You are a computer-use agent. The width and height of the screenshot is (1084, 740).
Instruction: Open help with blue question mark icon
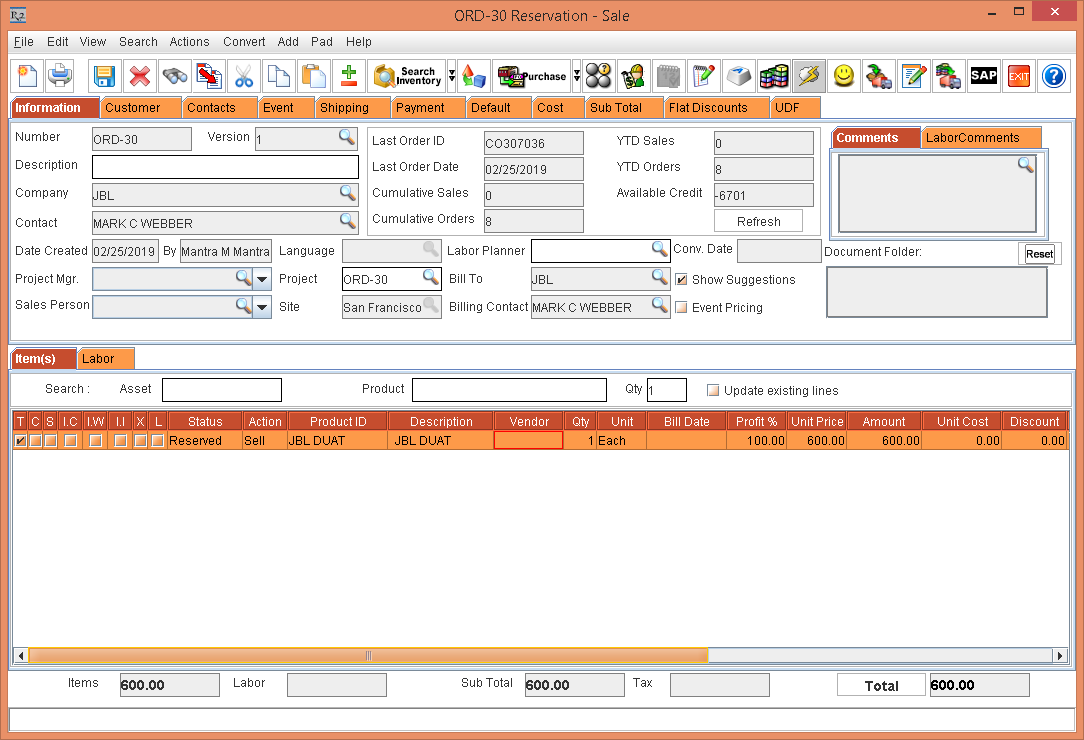[x=1054, y=75]
